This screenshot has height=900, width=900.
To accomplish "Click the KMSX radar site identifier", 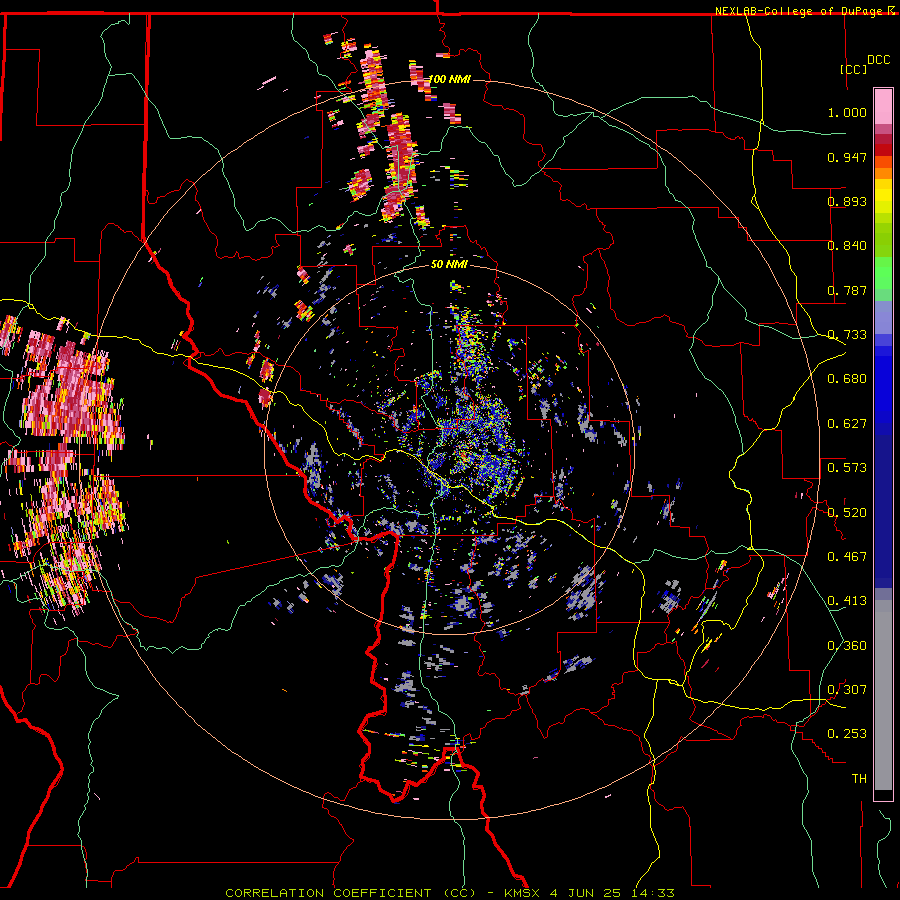I will 522,893.
